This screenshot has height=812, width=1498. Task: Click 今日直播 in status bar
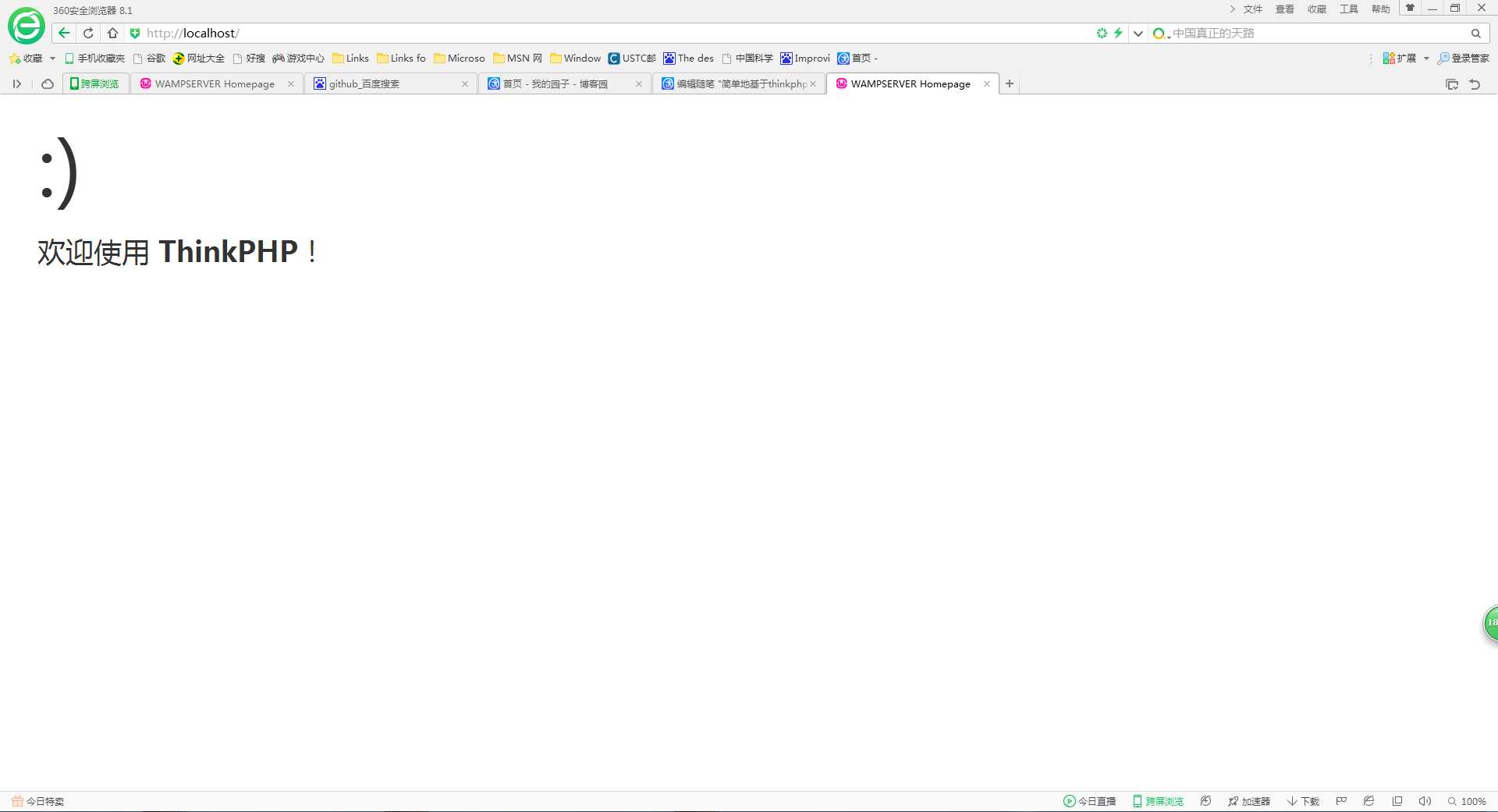(1090, 801)
